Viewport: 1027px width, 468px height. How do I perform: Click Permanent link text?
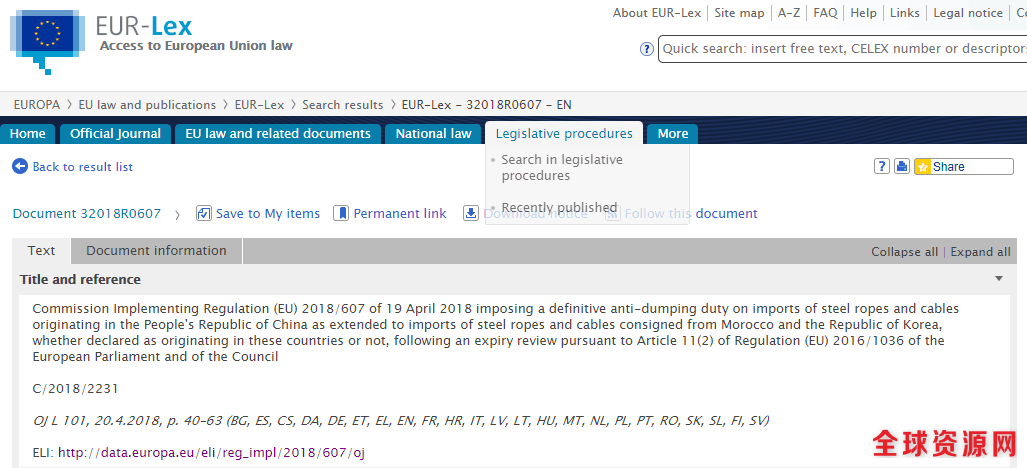click(x=400, y=213)
